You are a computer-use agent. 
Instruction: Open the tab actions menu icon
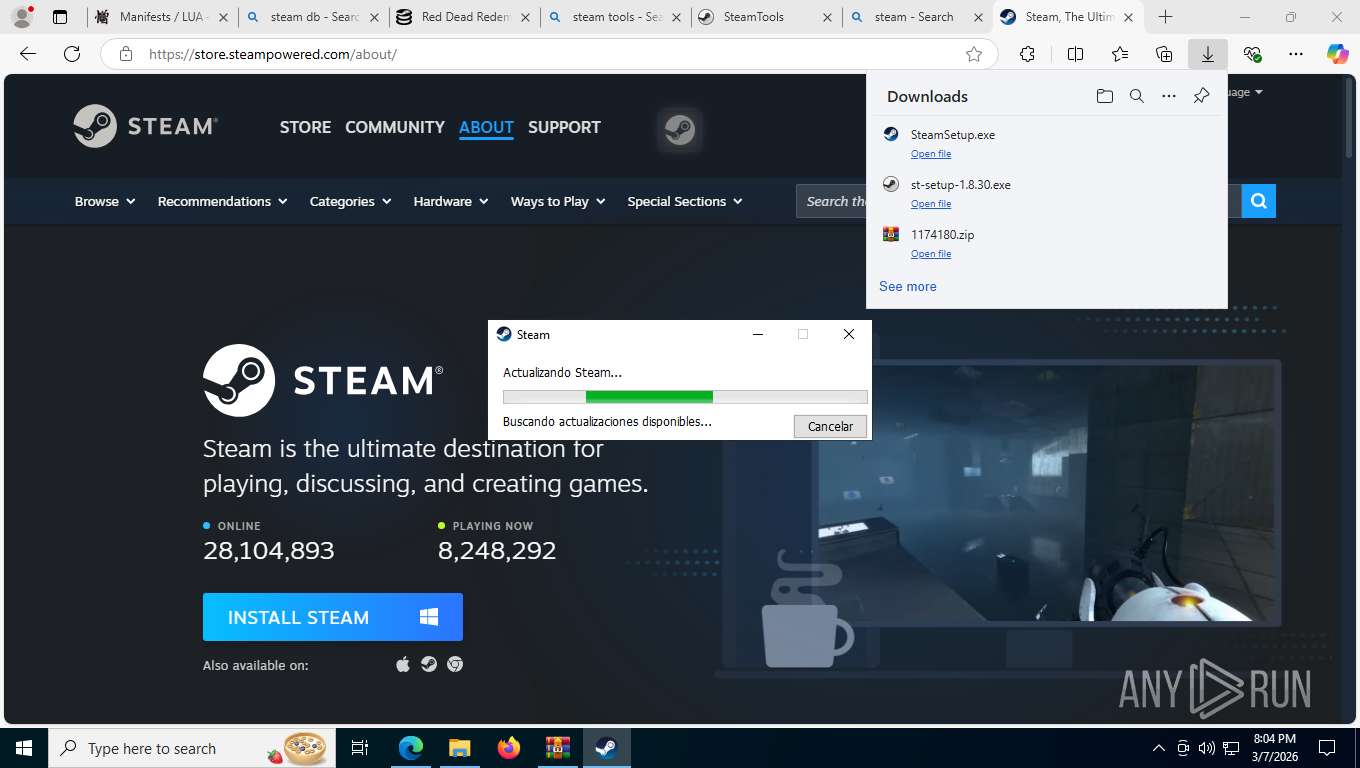[x=60, y=17]
